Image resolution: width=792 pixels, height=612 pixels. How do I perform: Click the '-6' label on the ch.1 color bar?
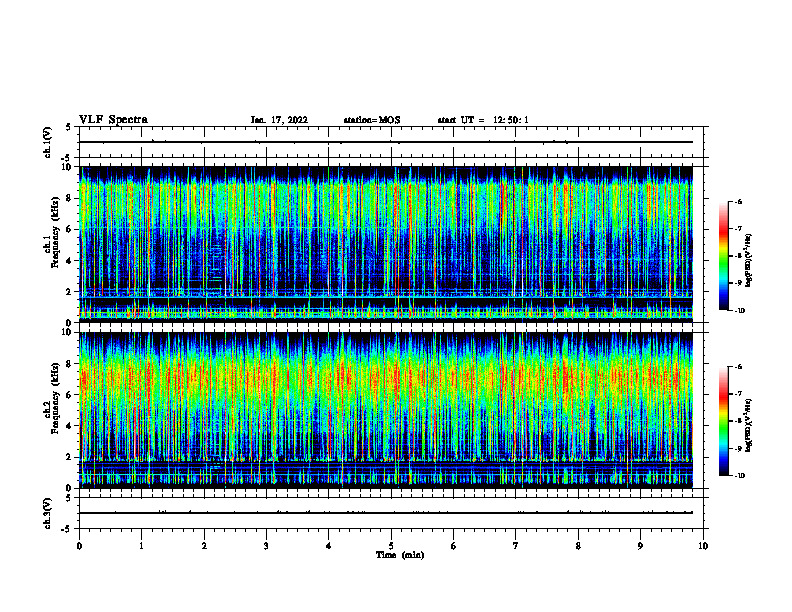(737, 201)
